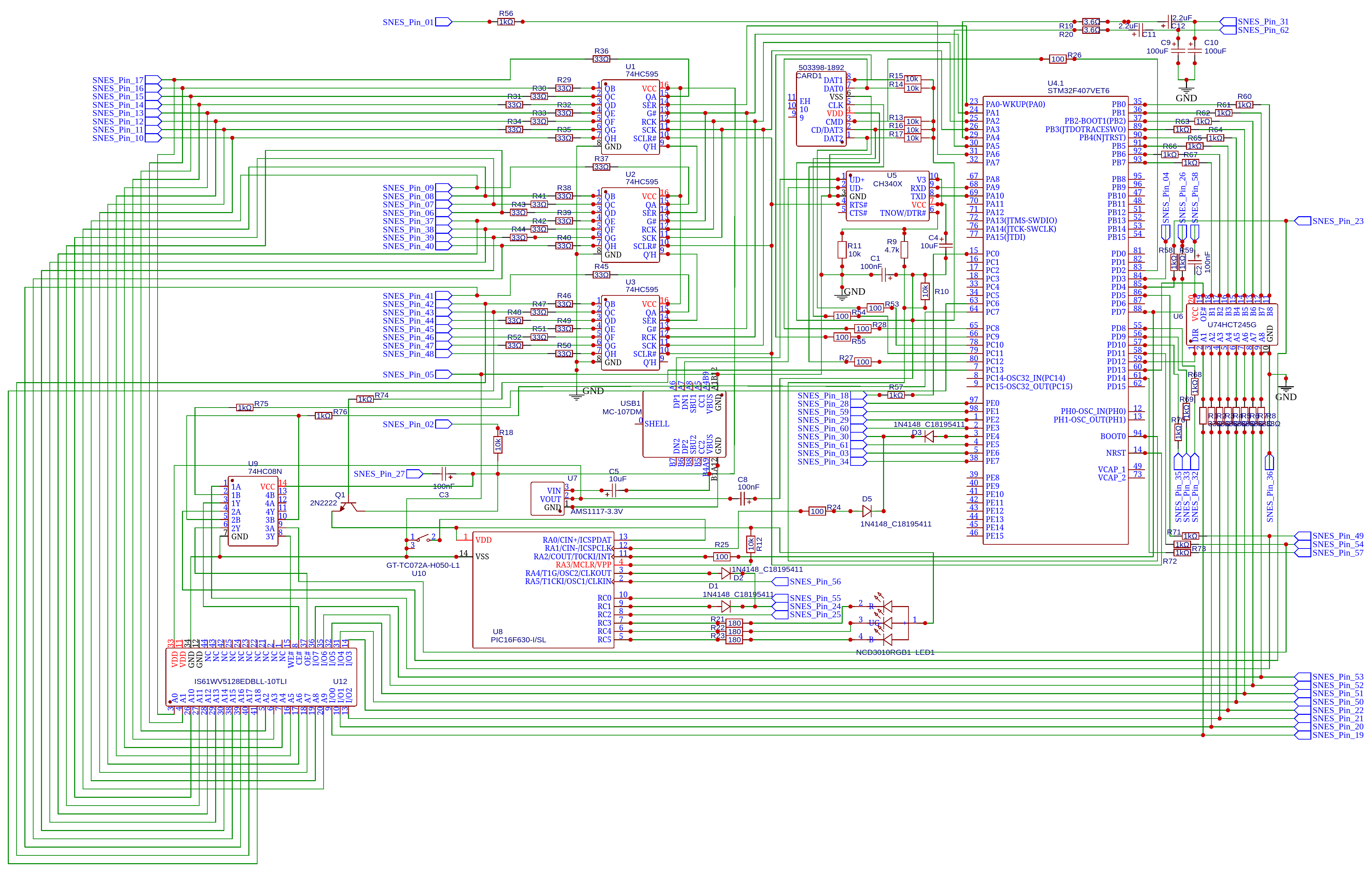Select the SNES_Pin_23 port

1329,221
